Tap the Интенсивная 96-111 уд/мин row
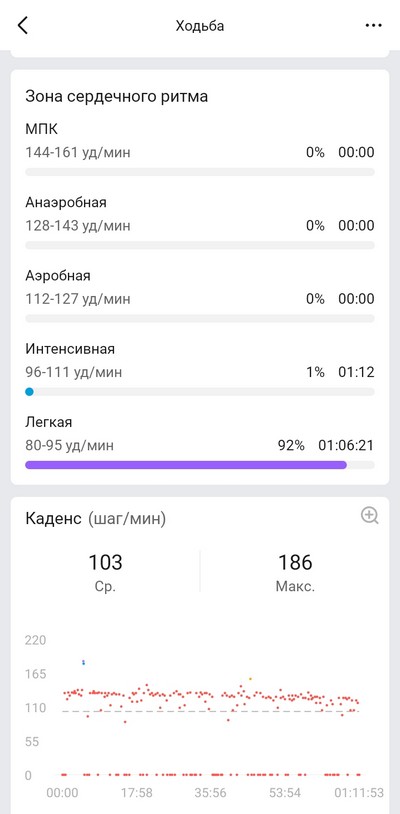The width and height of the screenshot is (400, 814). 200,372
